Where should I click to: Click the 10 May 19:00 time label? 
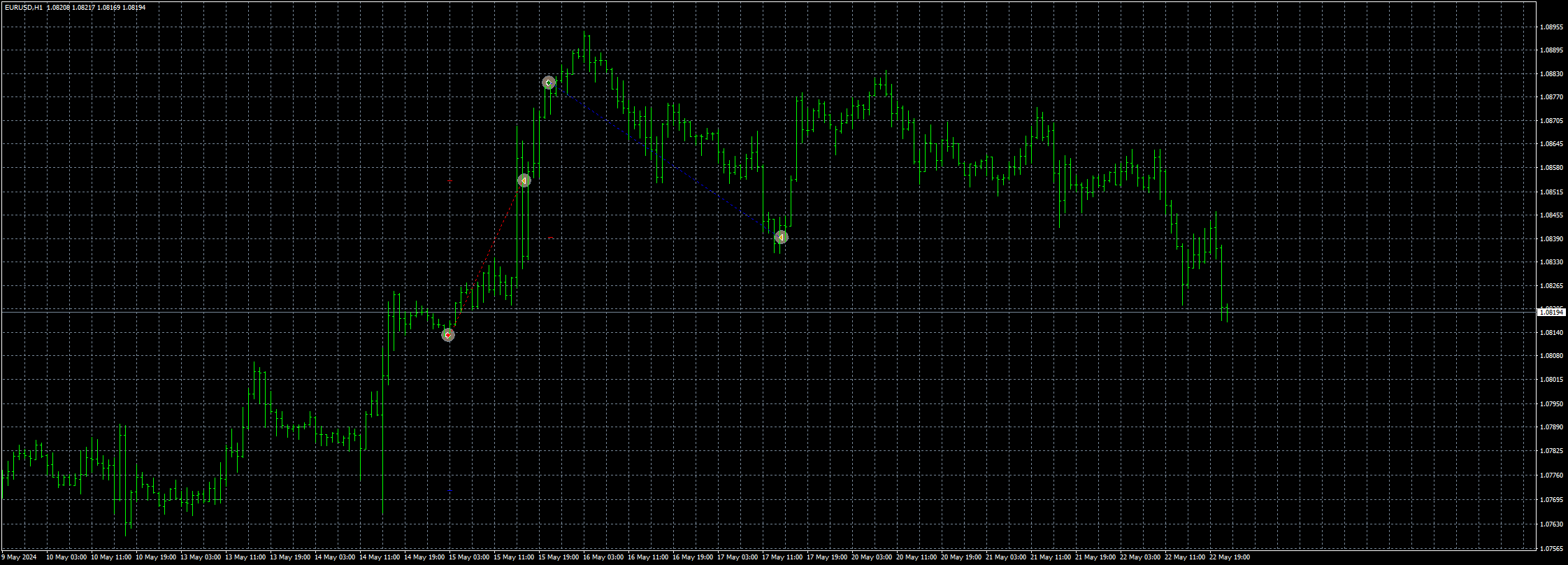tap(156, 557)
